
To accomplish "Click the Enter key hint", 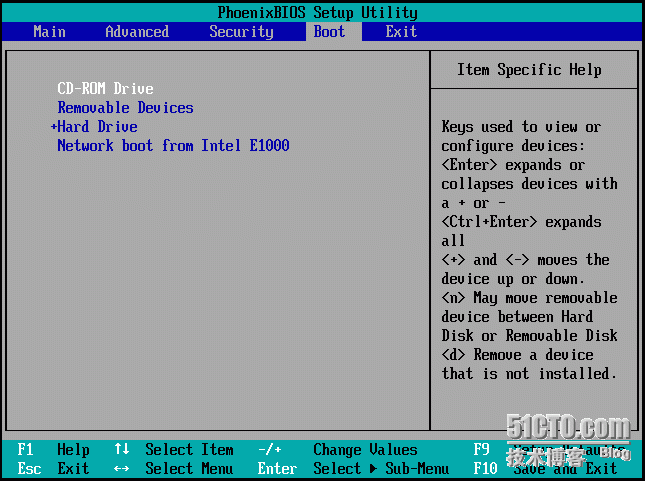I will (x=277, y=468).
